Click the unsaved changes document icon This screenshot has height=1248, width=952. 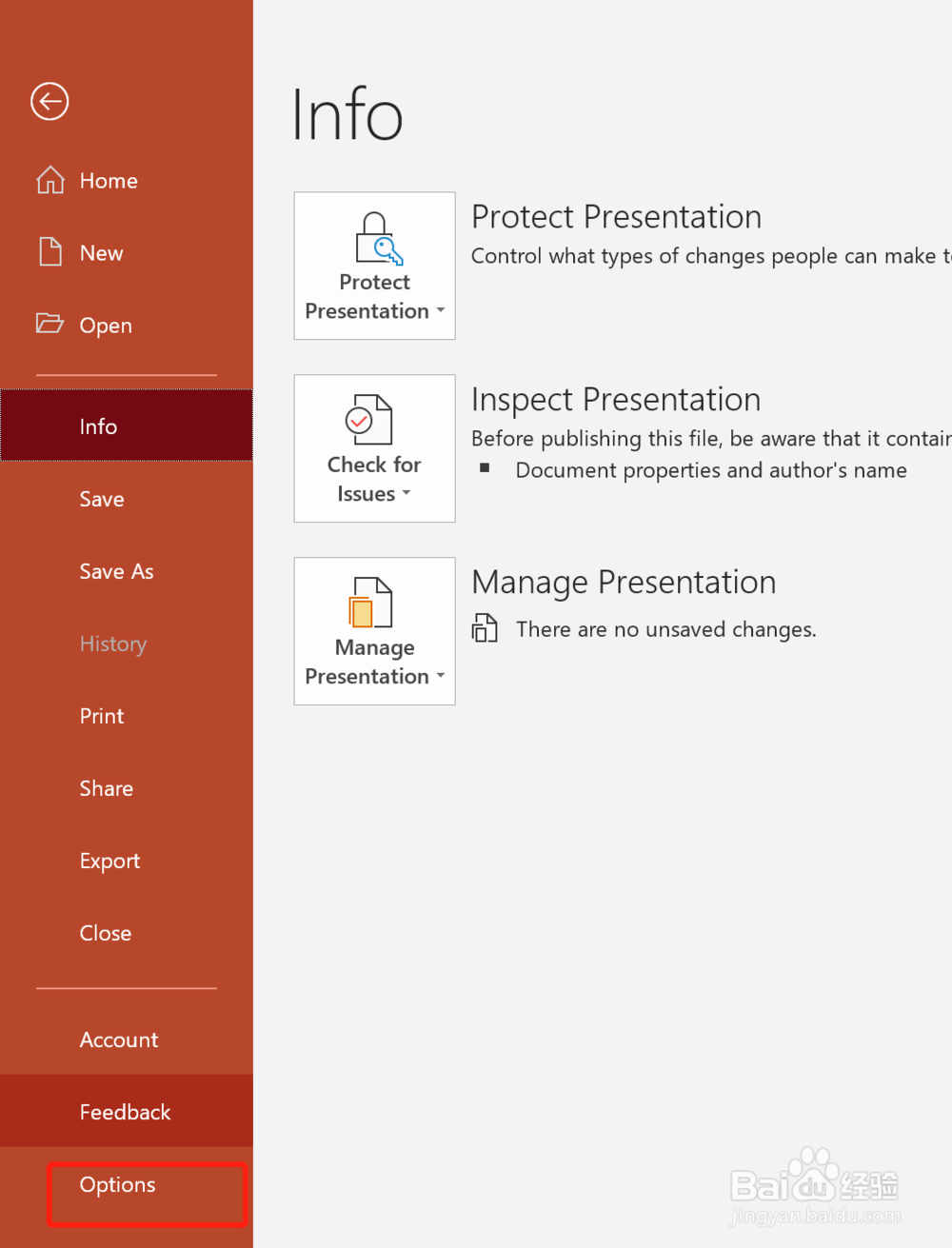pos(486,628)
